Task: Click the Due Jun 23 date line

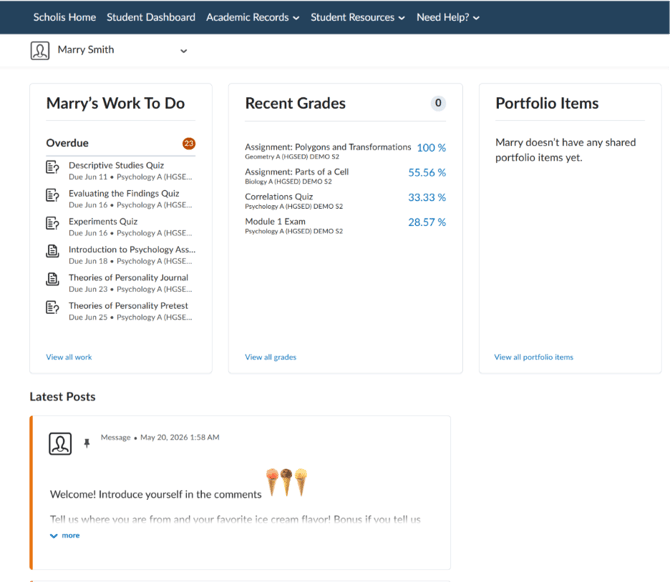Action: [x=130, y=289]
